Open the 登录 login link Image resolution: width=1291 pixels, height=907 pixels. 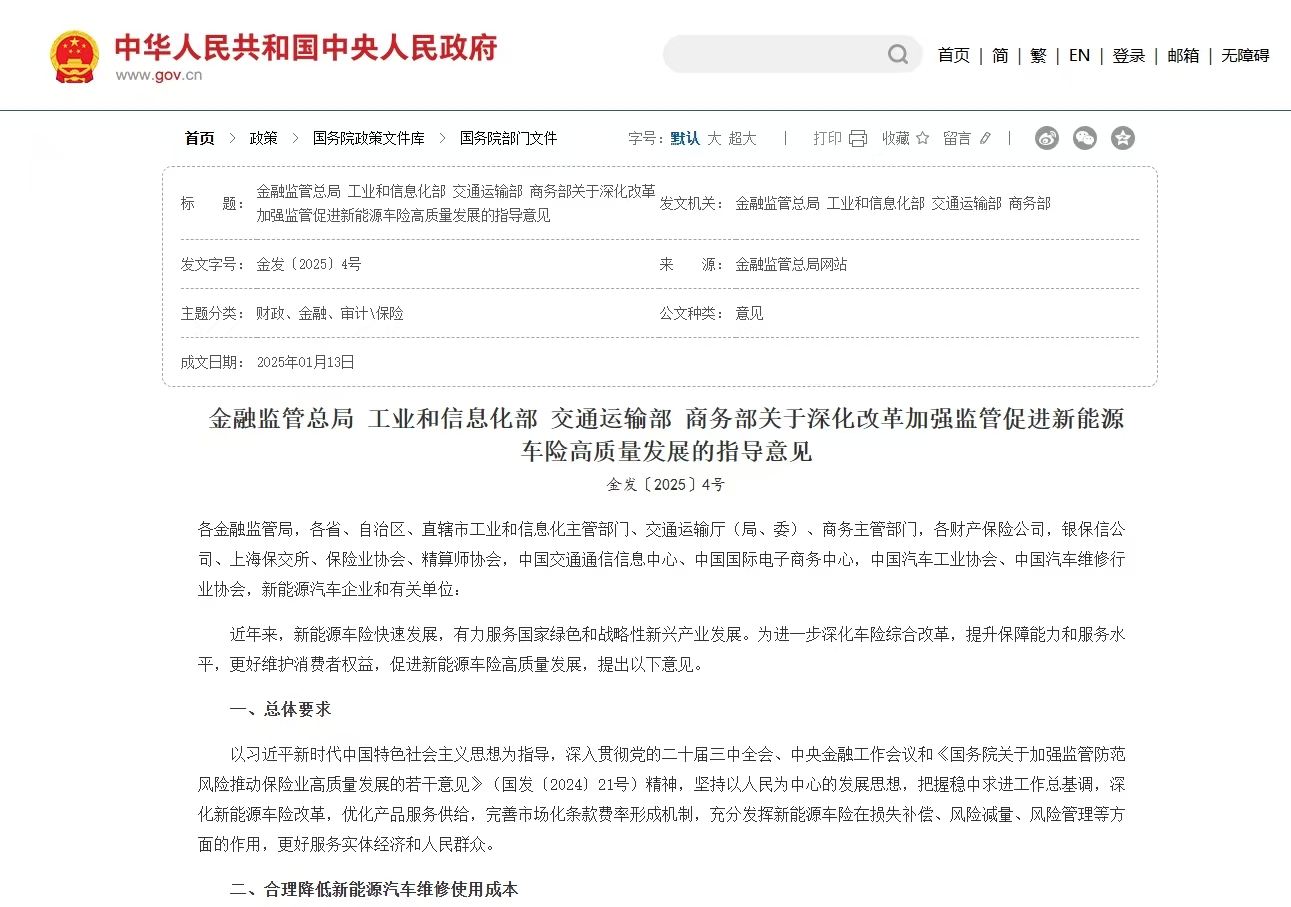pos(1129,56)
